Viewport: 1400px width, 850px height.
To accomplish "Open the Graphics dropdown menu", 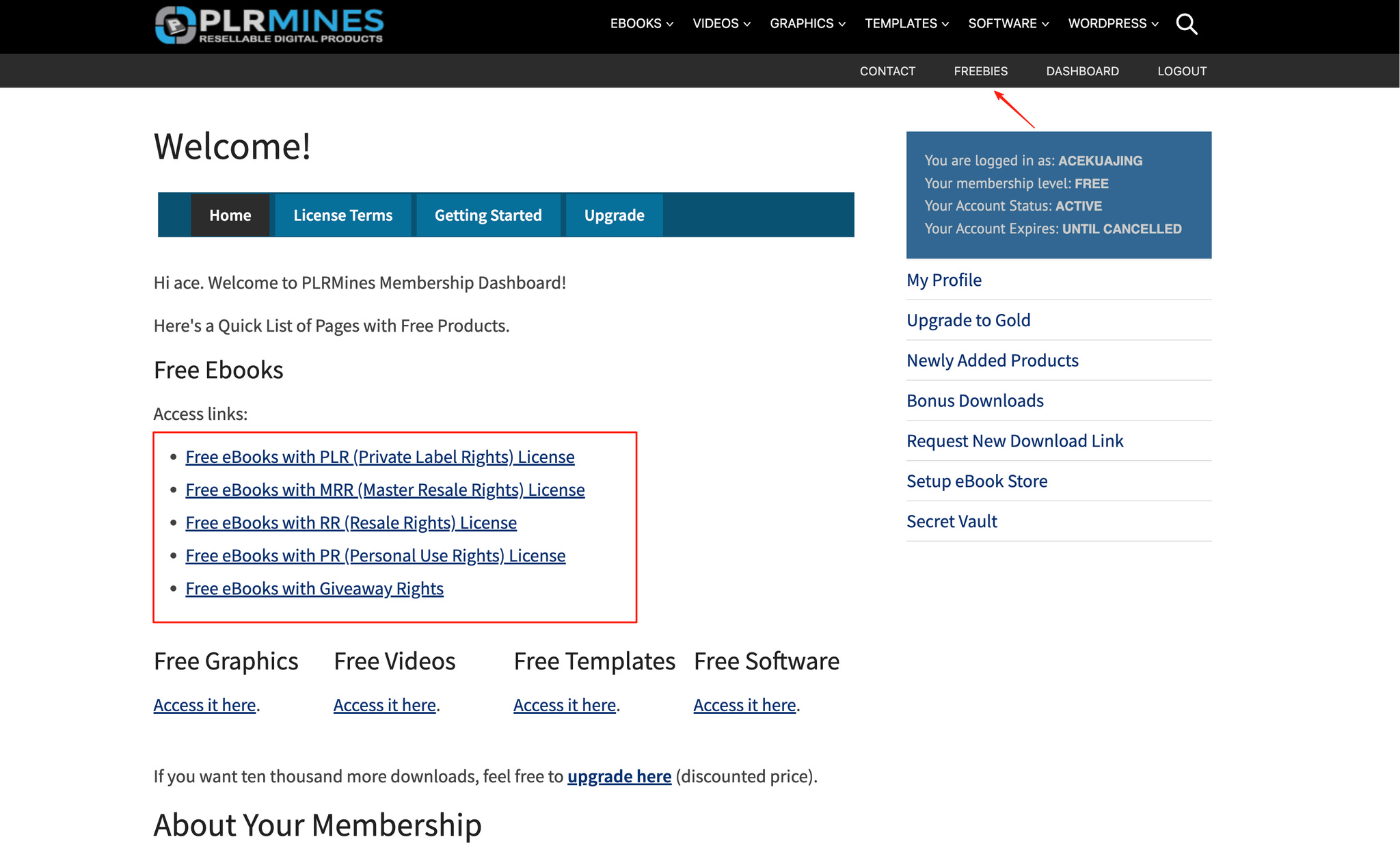I will click(807, 24).
